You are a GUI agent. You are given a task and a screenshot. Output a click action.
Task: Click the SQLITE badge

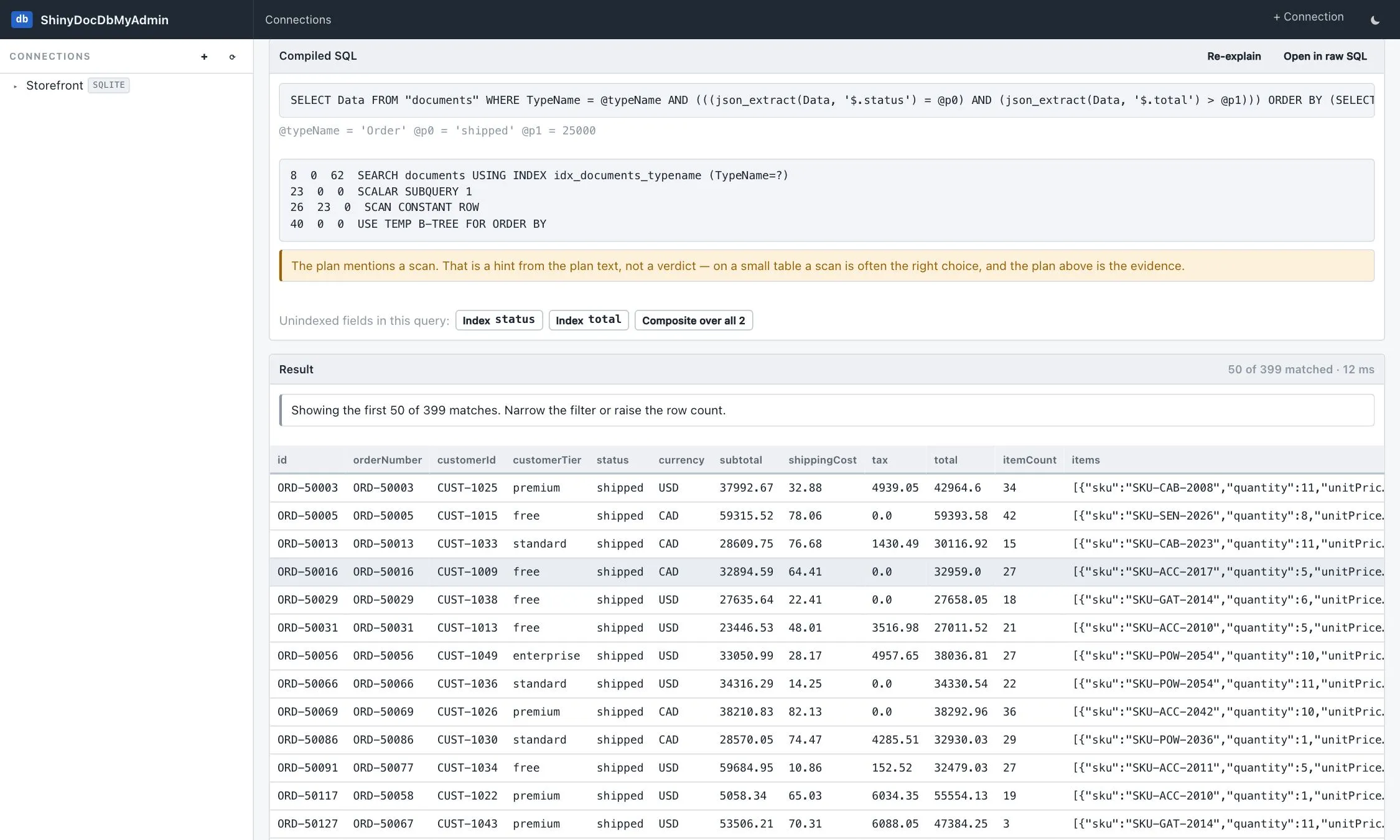(109, 85)
